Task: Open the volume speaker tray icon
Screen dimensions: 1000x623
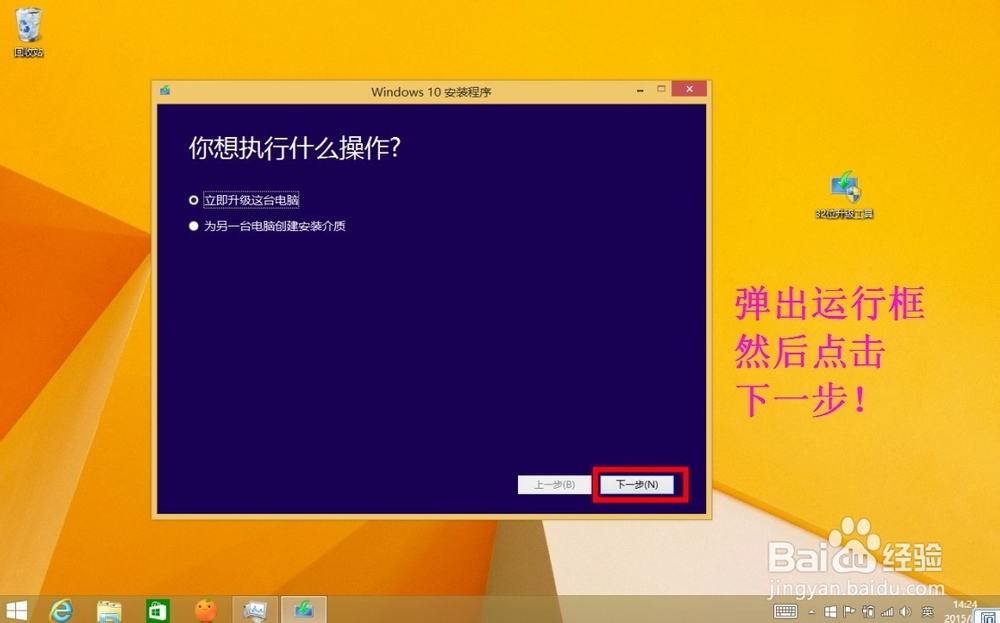Action: (x=905, y=612)
